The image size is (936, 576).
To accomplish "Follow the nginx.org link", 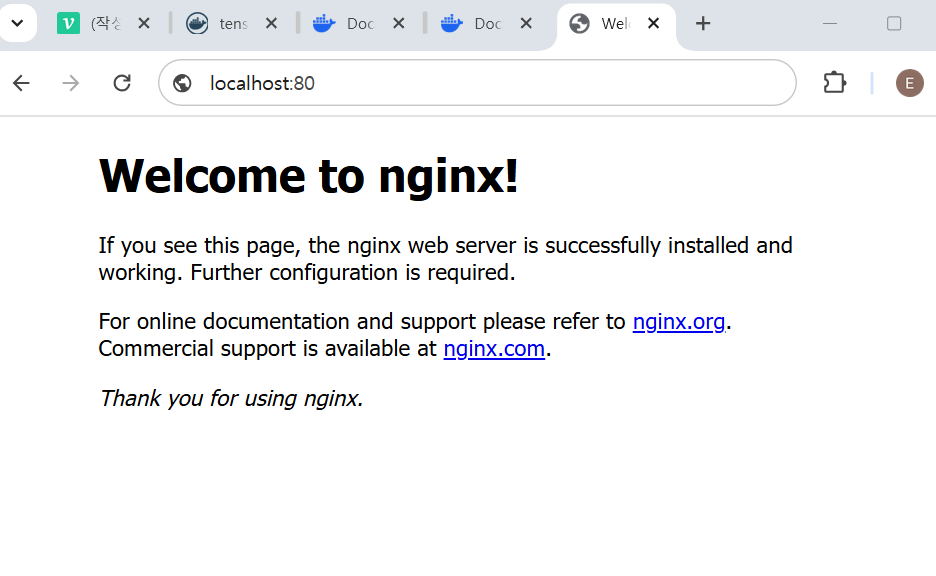I will coord(679,322).
